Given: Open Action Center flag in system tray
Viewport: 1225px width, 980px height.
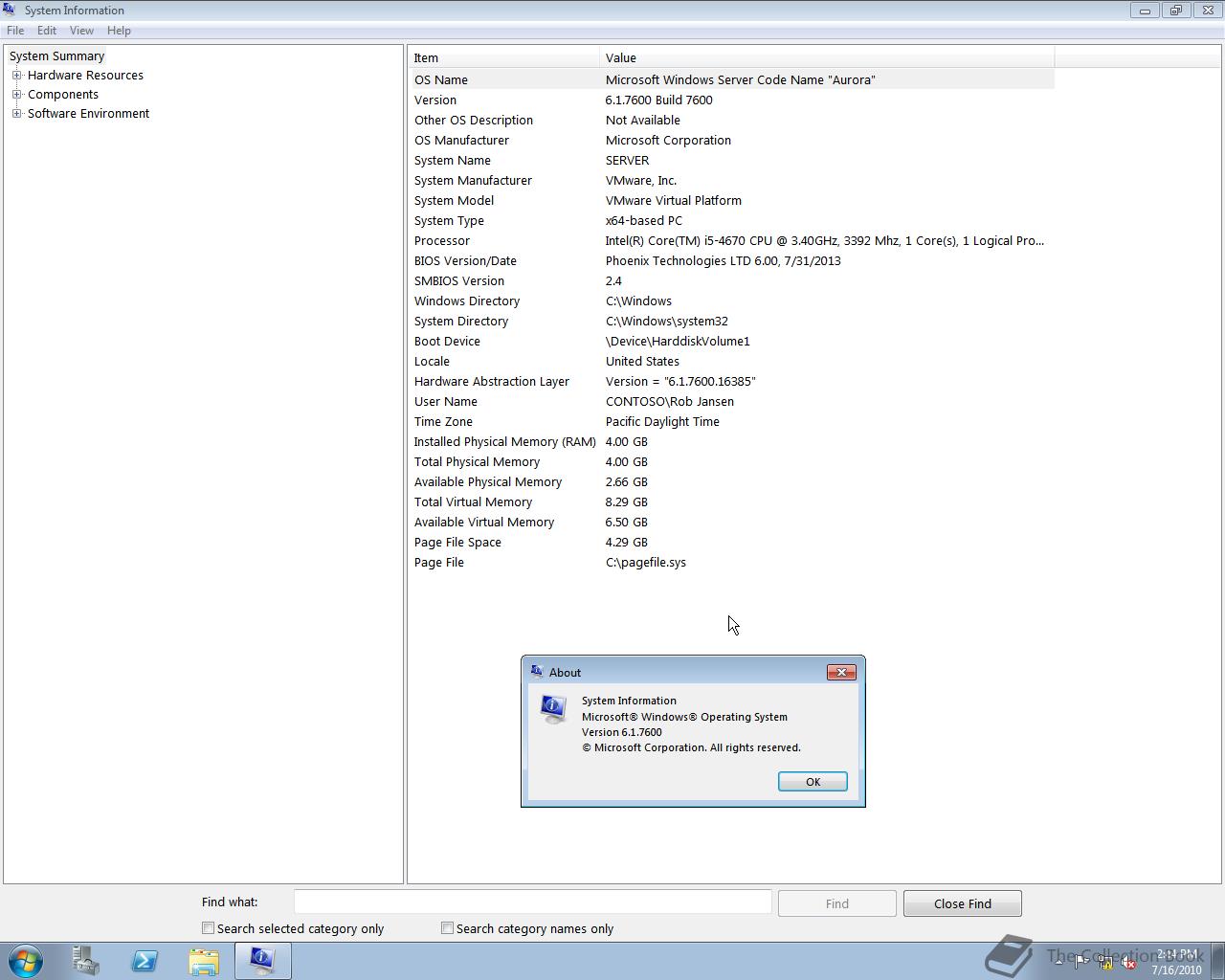Looking at the screenshot, I should 1080,962.
